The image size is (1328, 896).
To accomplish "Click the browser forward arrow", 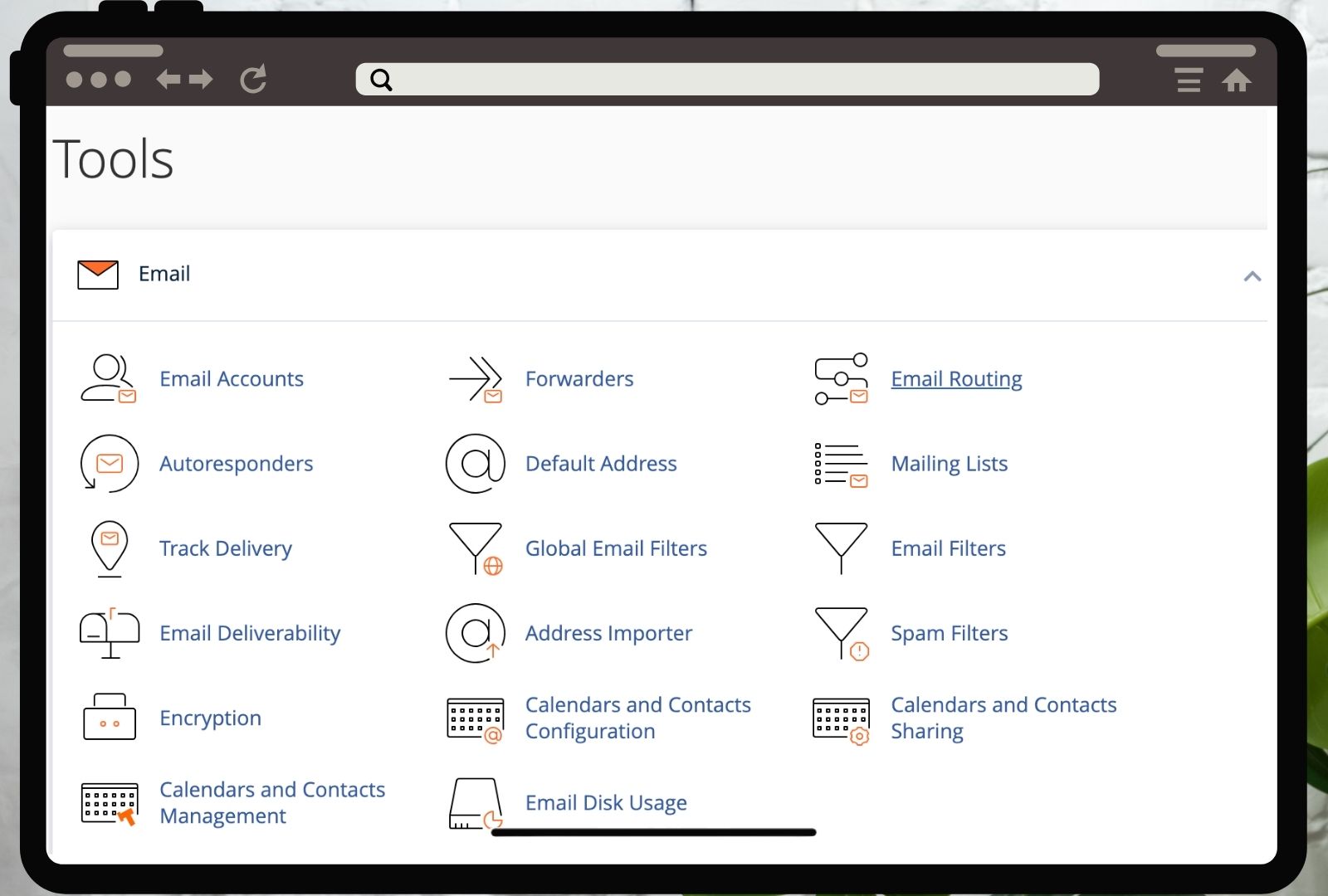I will coord(201,80).
